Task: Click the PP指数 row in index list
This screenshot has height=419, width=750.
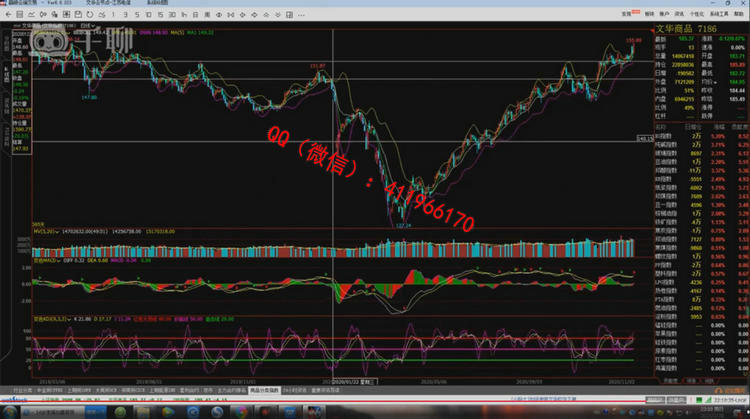Action: (701, 265)
